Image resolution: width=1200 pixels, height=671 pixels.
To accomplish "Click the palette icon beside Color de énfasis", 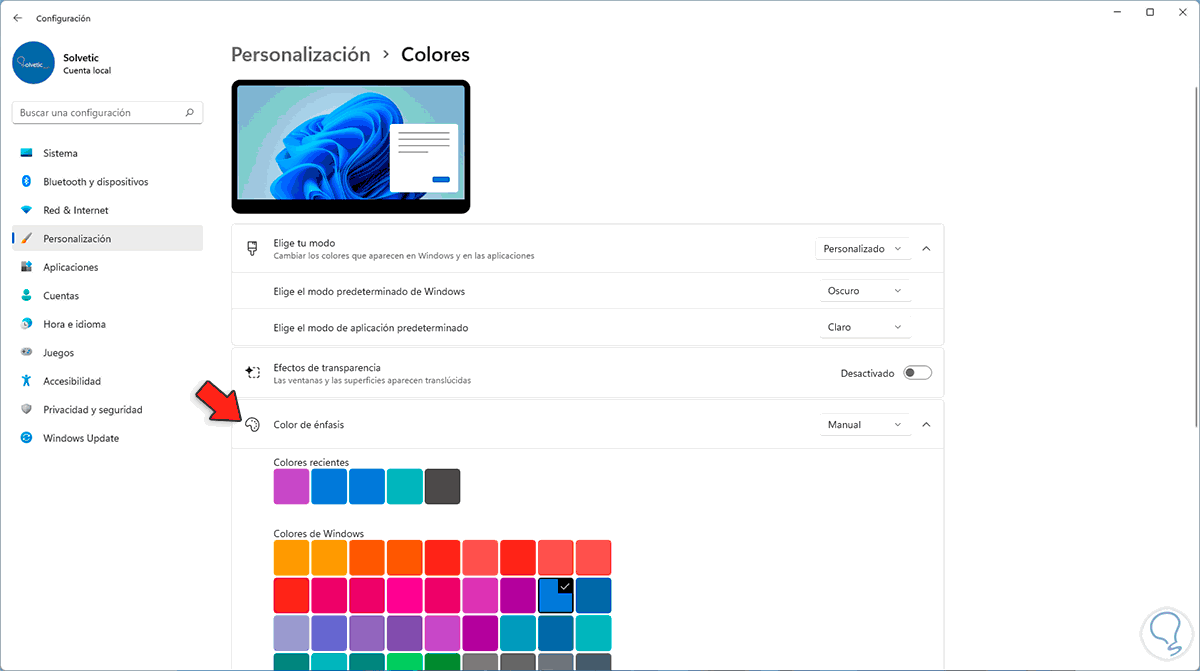I will [253, 425].
